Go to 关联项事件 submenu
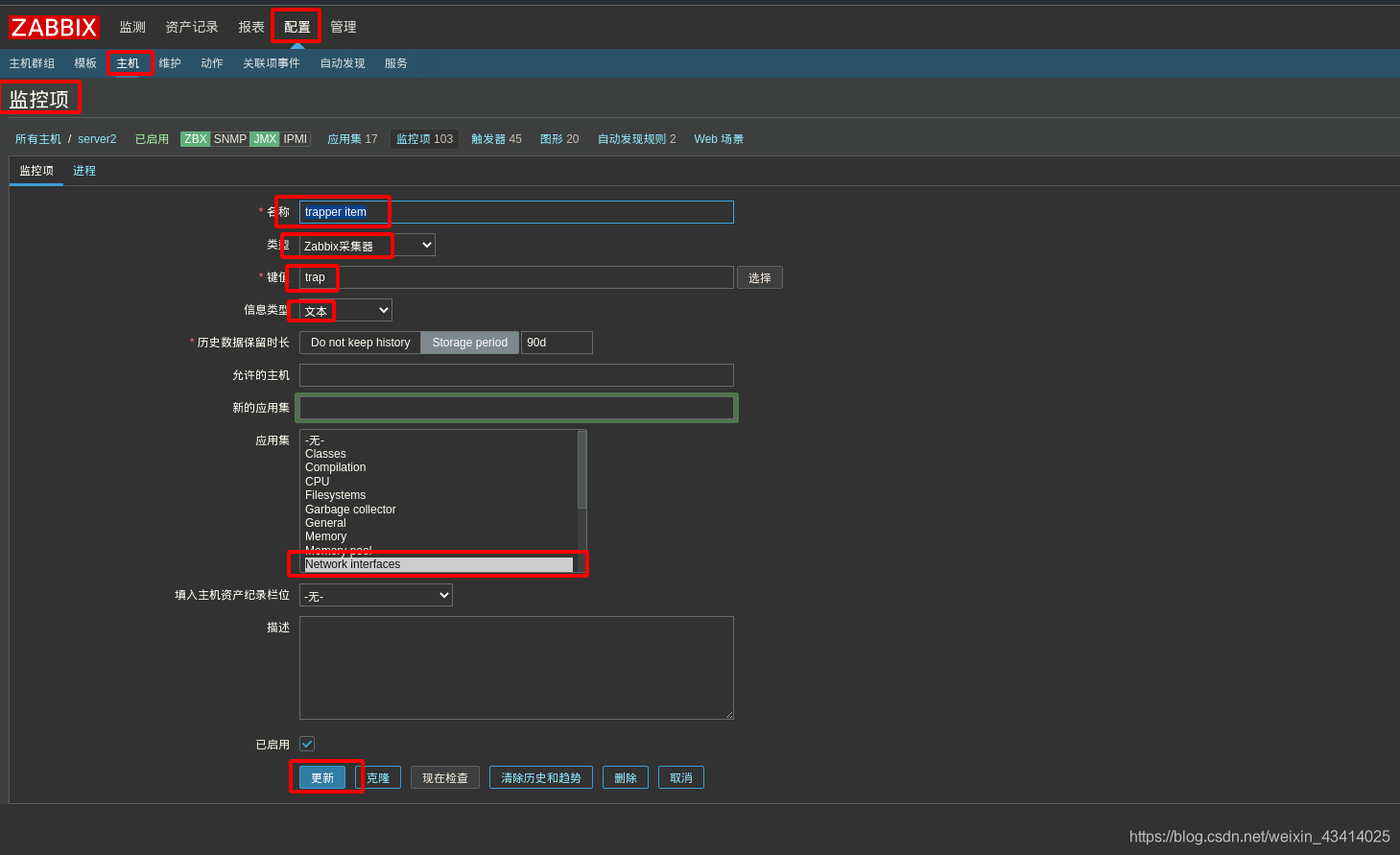1400x855 pixels. (x=272, y=63)
